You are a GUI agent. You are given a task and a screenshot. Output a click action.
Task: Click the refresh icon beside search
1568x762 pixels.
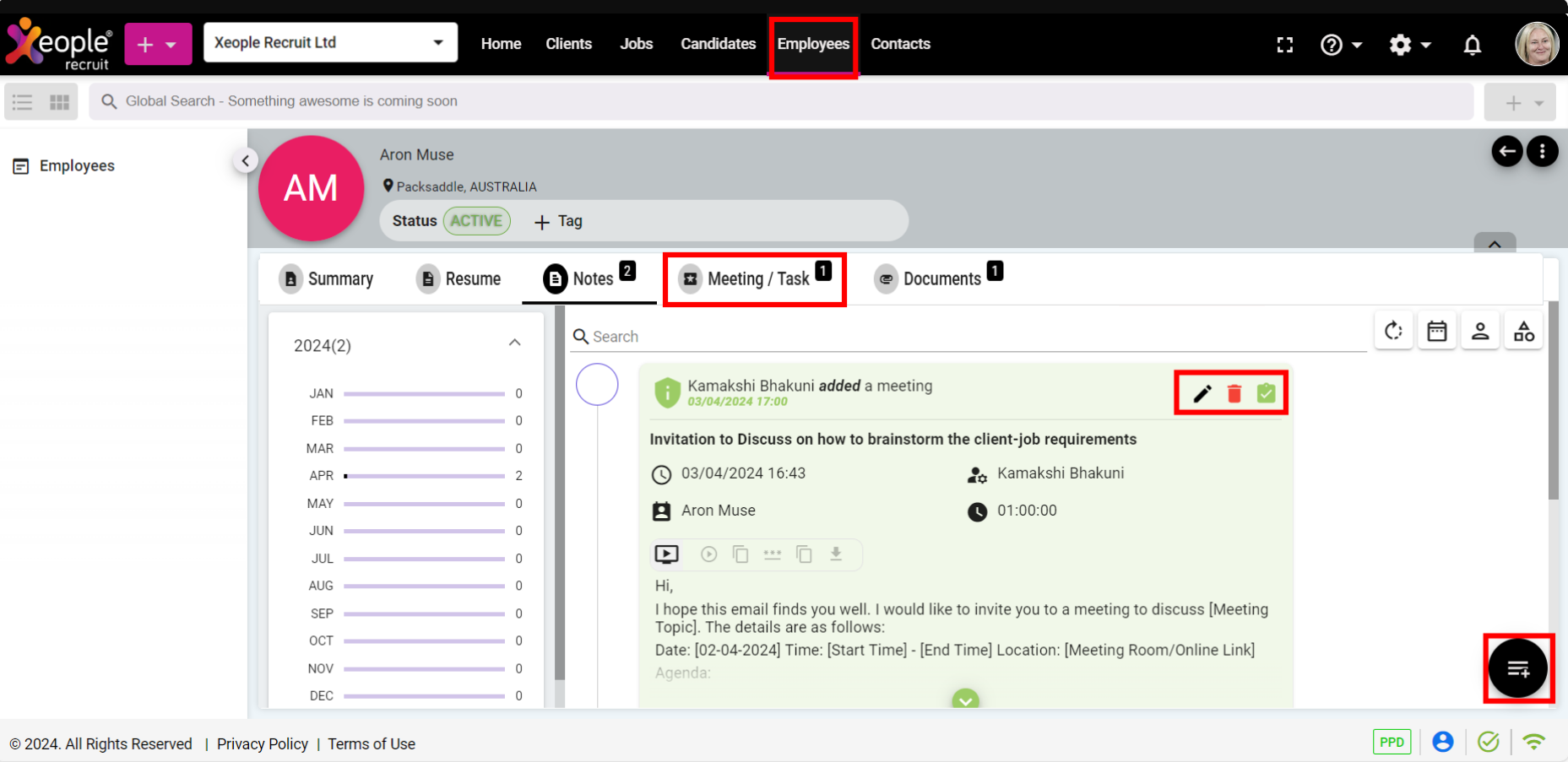click(1393, 331)
